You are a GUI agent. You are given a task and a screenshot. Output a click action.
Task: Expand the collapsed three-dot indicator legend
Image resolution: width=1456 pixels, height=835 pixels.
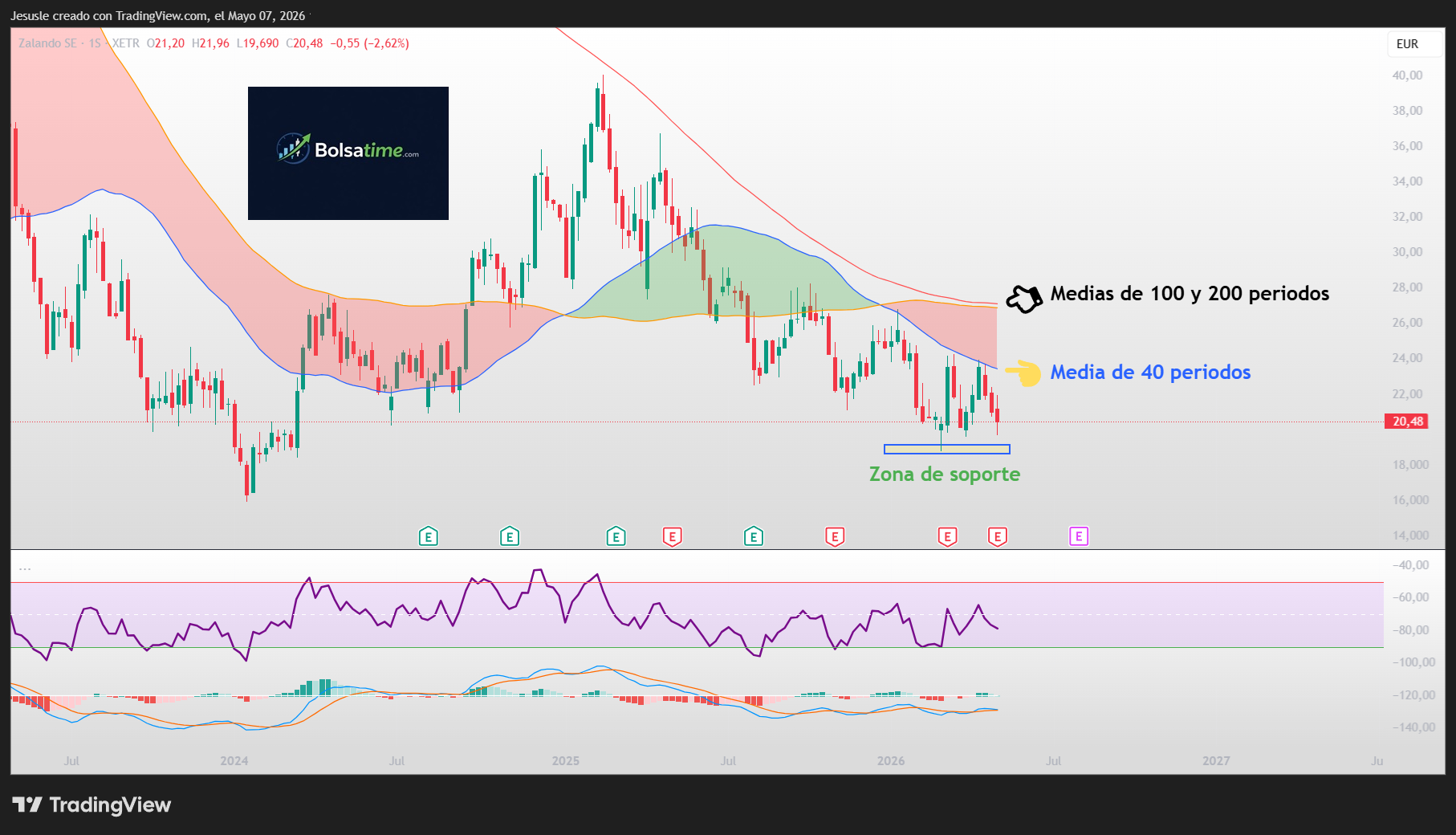[25, 568]
